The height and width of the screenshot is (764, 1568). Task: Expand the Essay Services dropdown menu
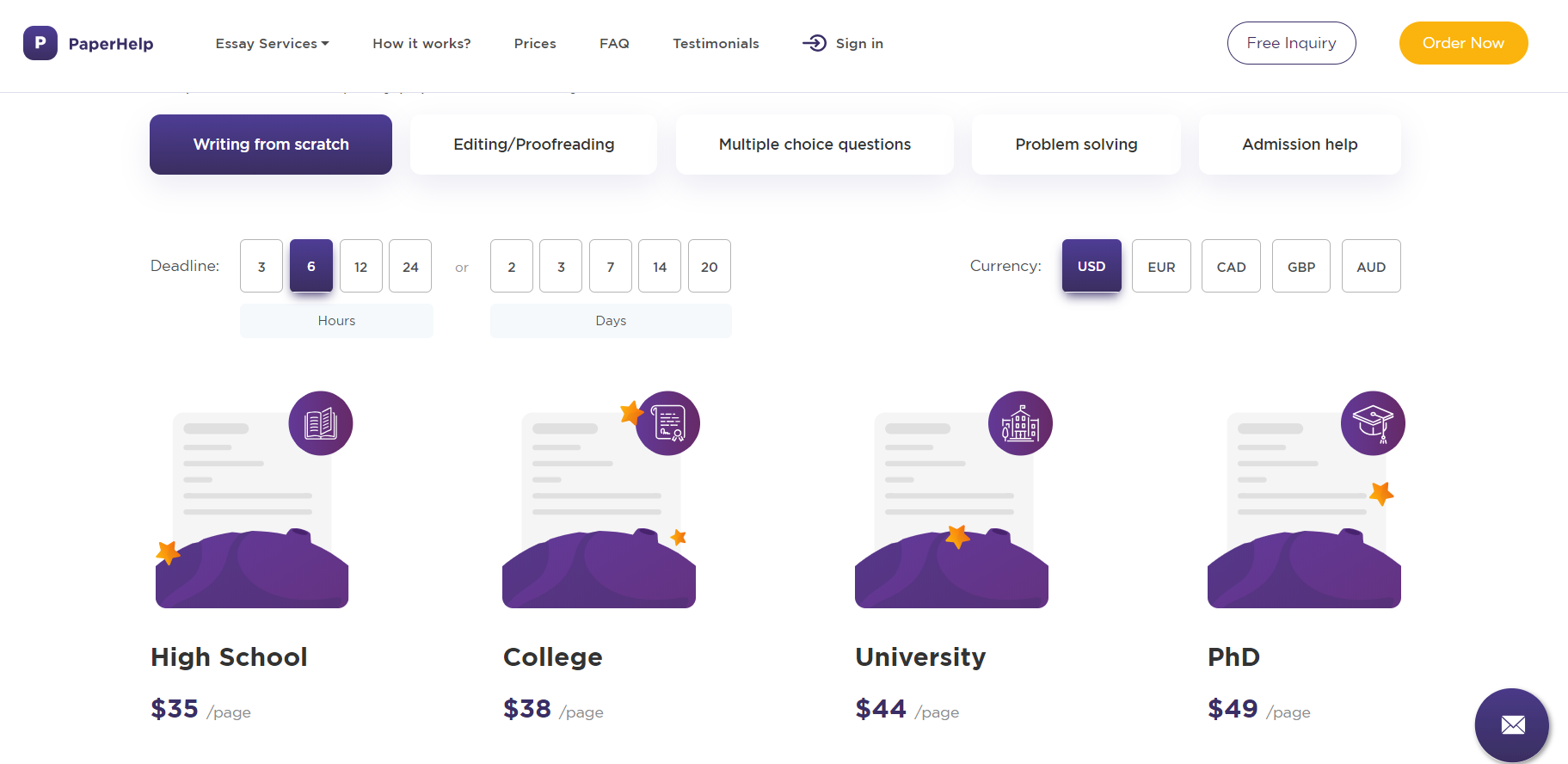pos(273,43)
